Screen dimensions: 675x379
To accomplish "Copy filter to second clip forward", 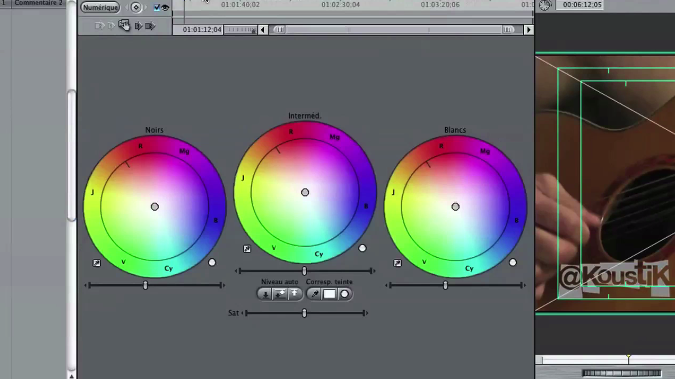I will (150, 26).
